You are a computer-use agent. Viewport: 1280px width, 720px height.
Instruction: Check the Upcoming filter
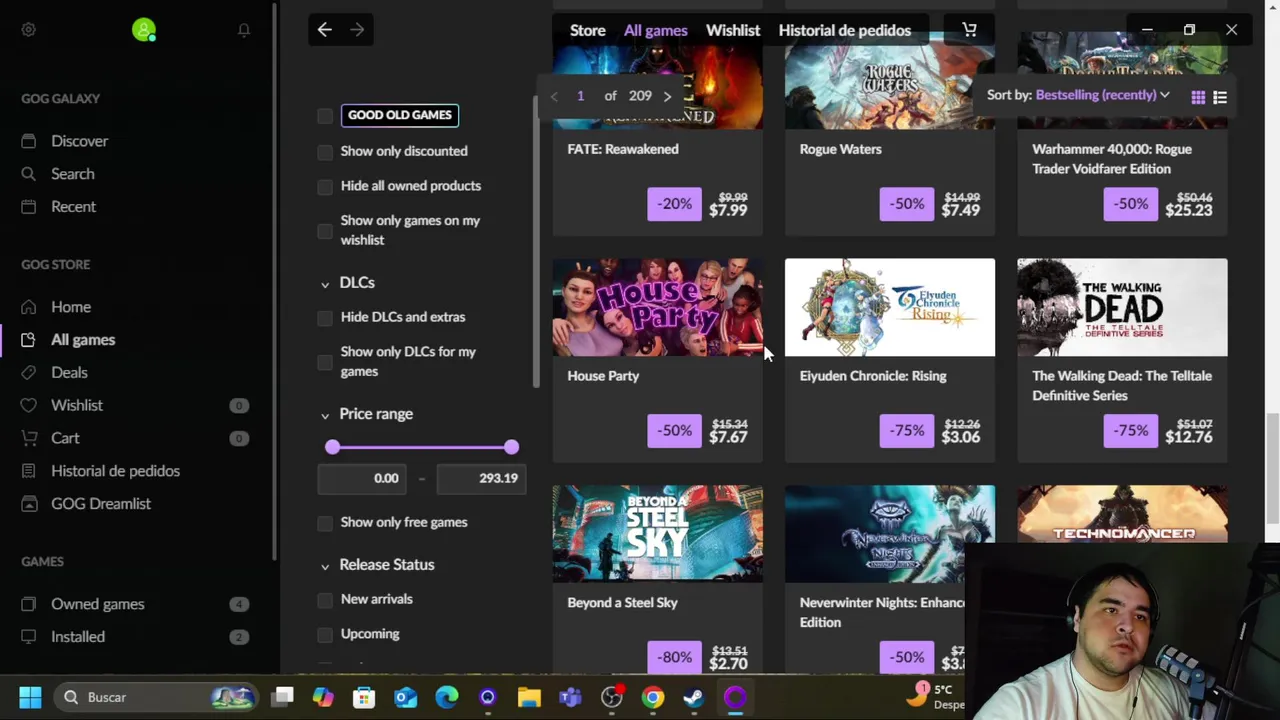(x=325, y=635)
